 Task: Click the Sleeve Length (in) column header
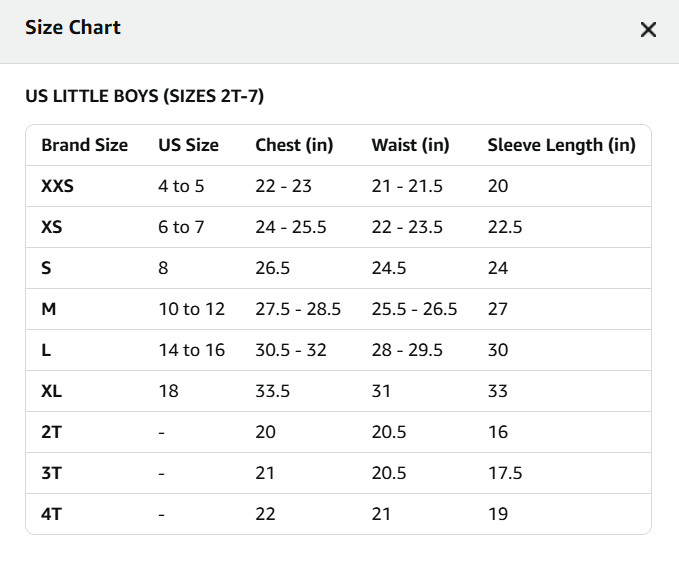pyautogui.click(x=561, y=145)
